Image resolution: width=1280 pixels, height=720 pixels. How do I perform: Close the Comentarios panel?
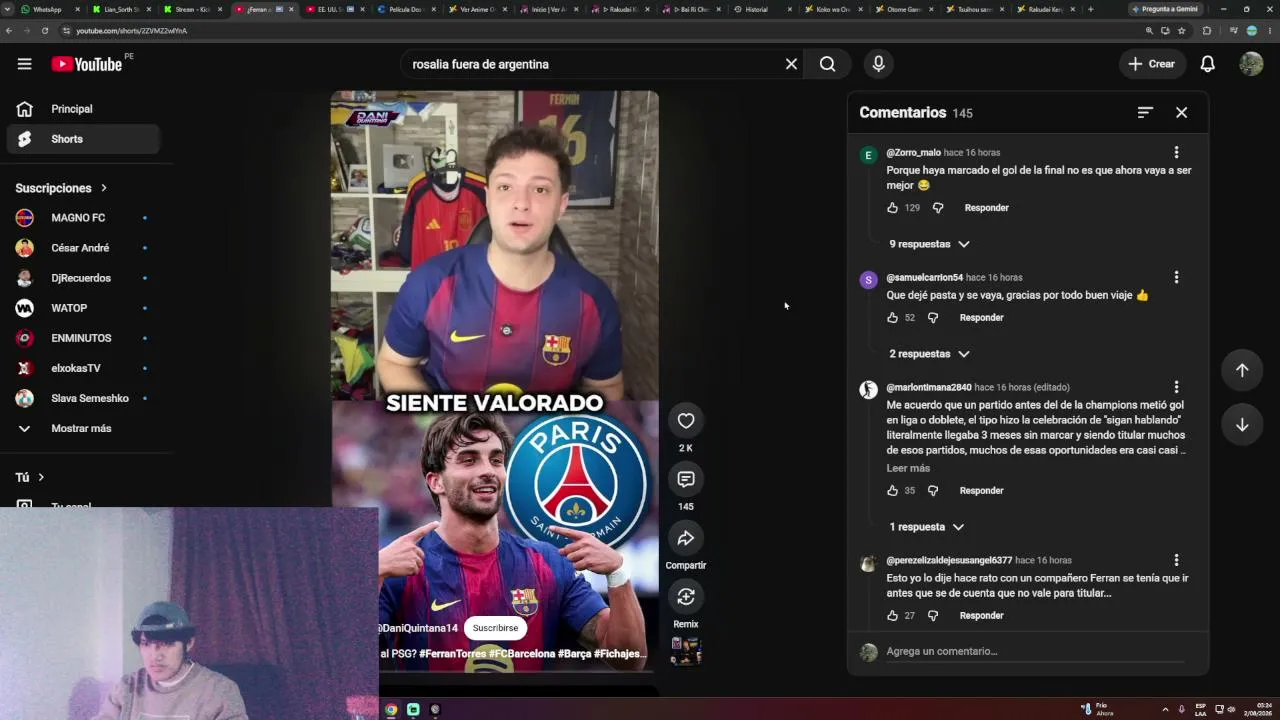pos(1181,113)
